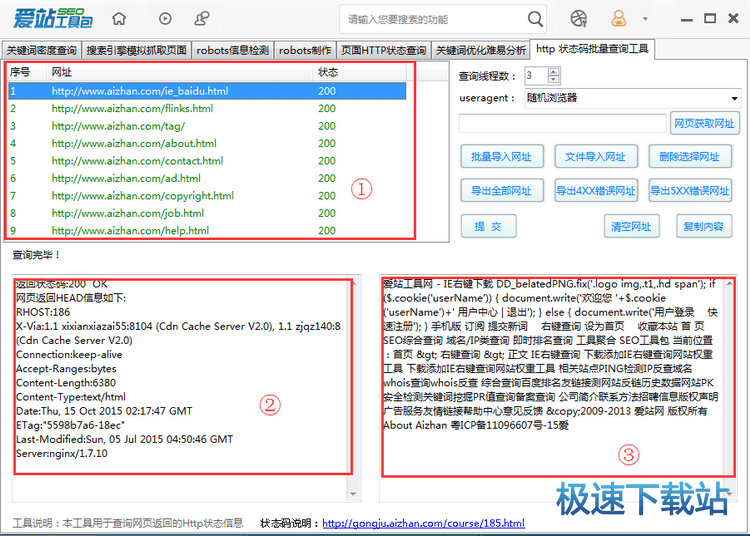Click the Content-Length:6380 line
Image resolution: width=750 pixels, height=536 pixels.
(66, 383)
